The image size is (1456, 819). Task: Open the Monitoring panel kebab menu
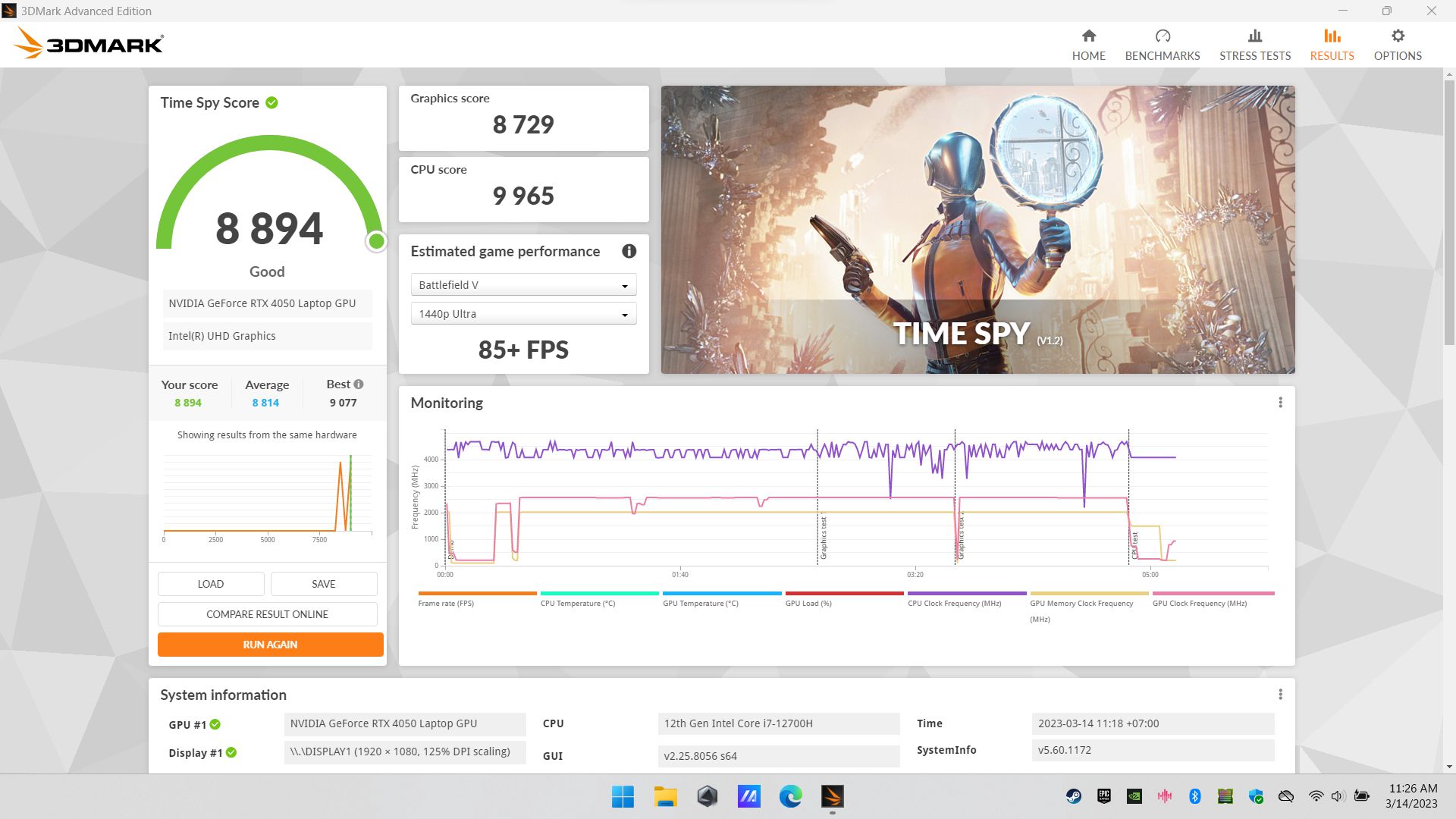coord(1280,403)
